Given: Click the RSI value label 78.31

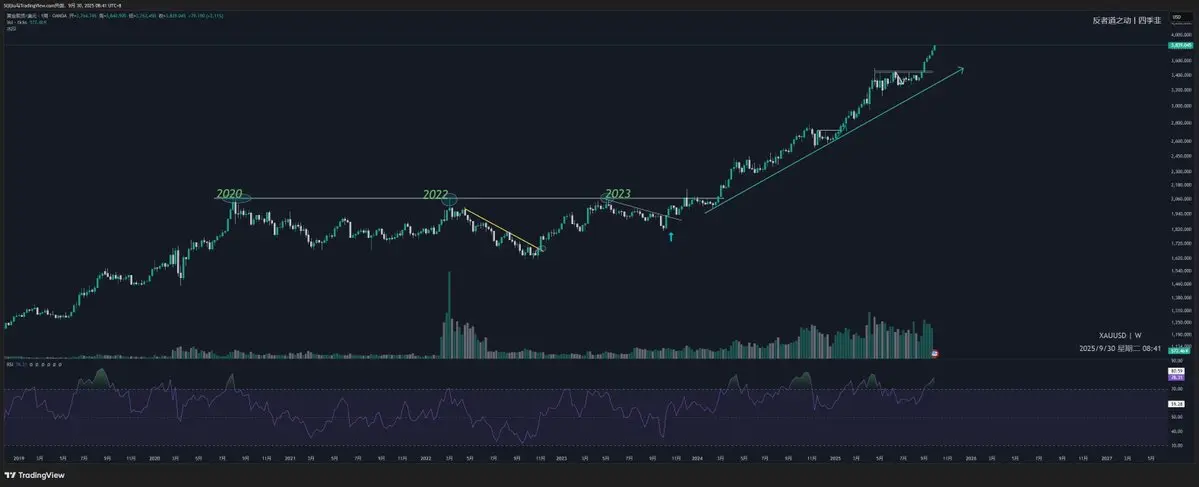Looking at the screenshot, I should (1175, 376).
